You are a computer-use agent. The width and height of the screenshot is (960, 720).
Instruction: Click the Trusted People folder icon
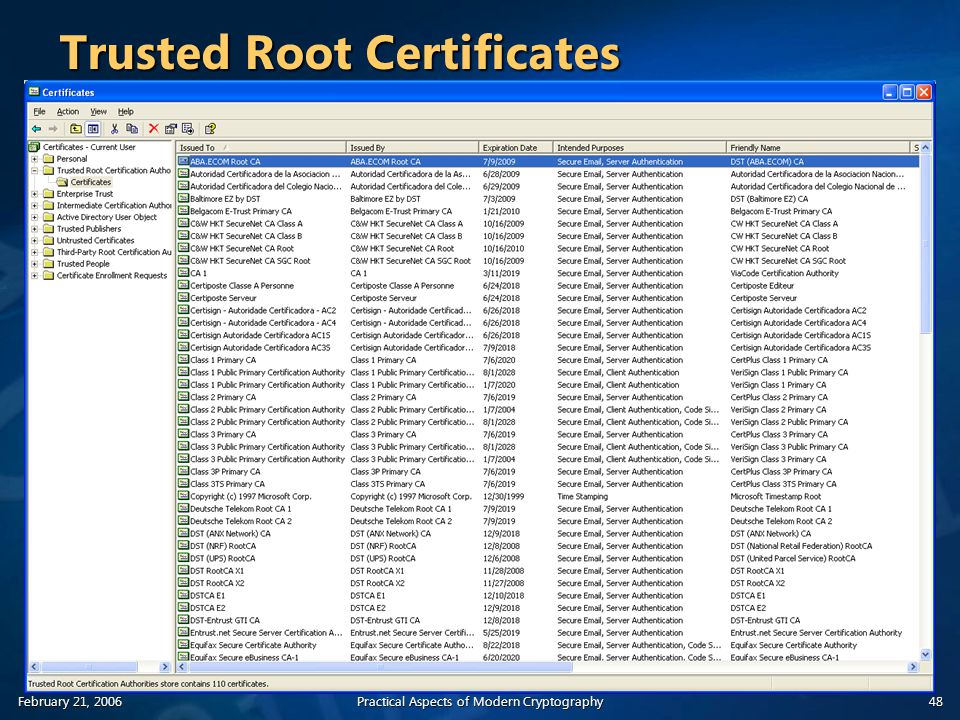[x=49, y=263]
